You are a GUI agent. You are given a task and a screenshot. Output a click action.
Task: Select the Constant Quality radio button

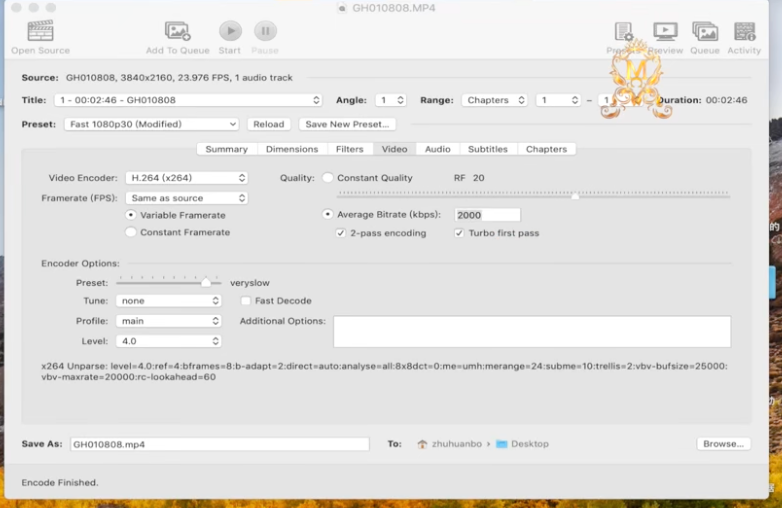click(x=328, y=177)
